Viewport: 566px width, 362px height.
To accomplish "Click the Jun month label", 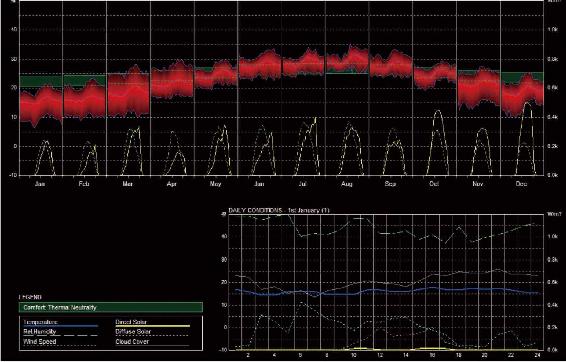I will (x=259, y=184).
